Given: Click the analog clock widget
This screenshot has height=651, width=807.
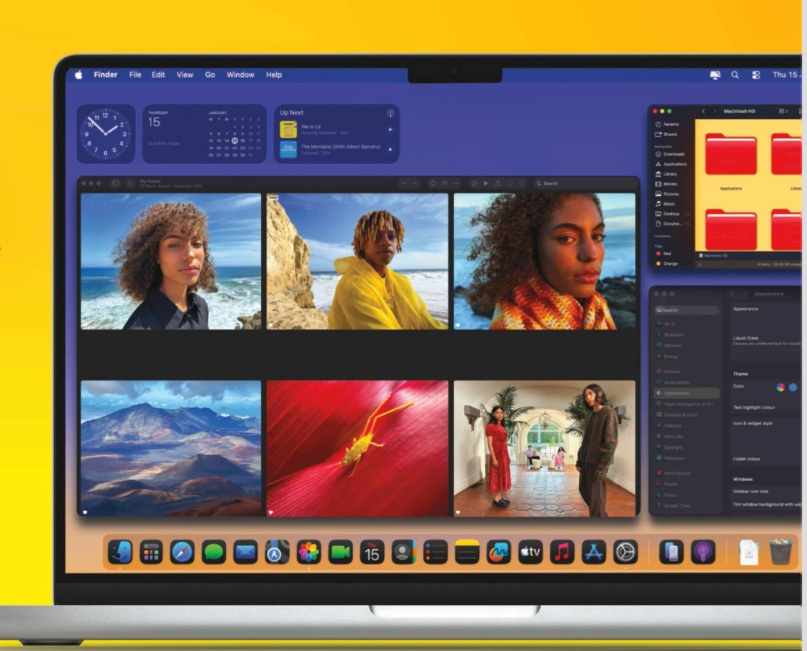Looking at the screenshot, I should click(106, 134).
